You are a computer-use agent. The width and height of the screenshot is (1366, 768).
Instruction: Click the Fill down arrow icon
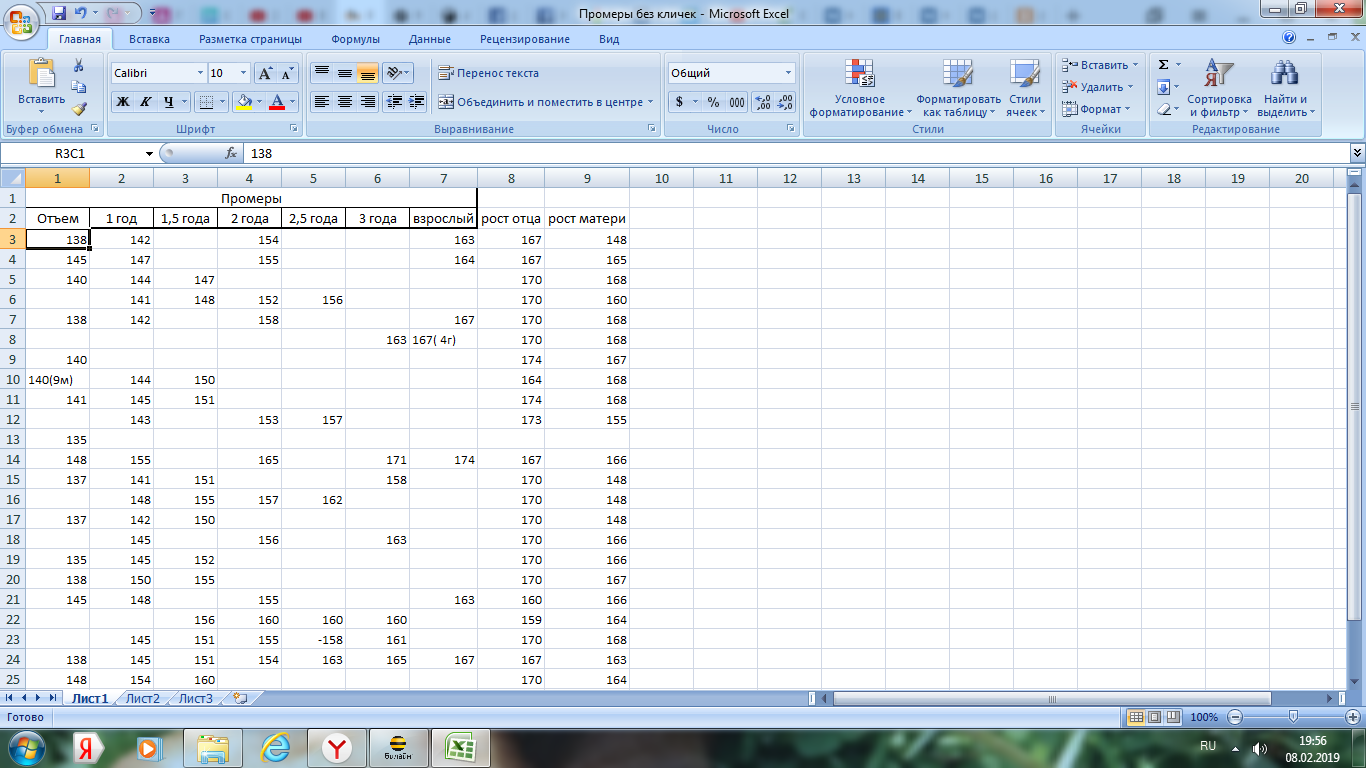1163,87
